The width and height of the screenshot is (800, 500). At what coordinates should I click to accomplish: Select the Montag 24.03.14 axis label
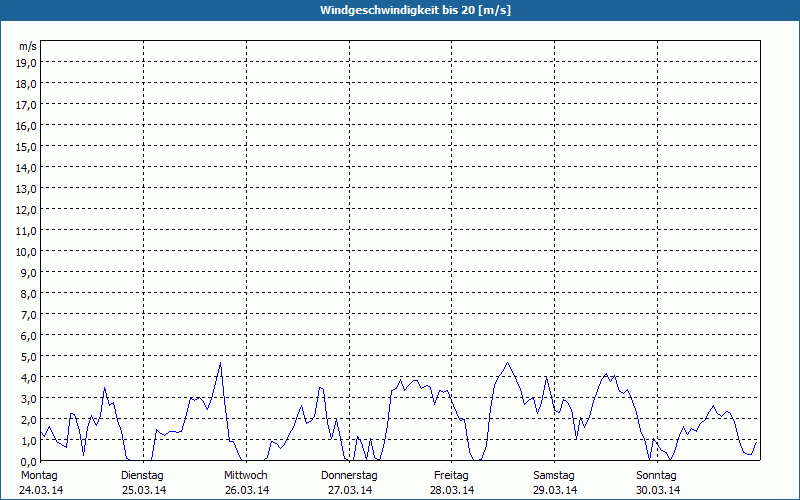click(41, 483)
